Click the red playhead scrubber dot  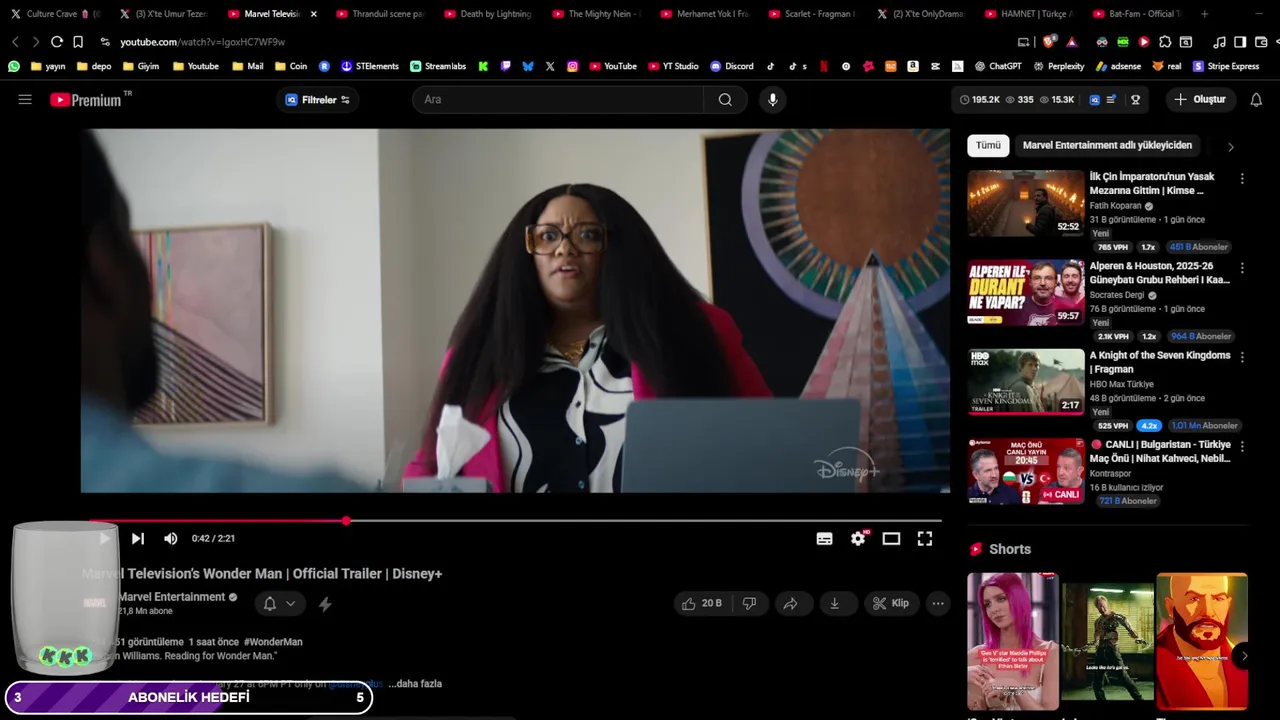pos(346,521)
